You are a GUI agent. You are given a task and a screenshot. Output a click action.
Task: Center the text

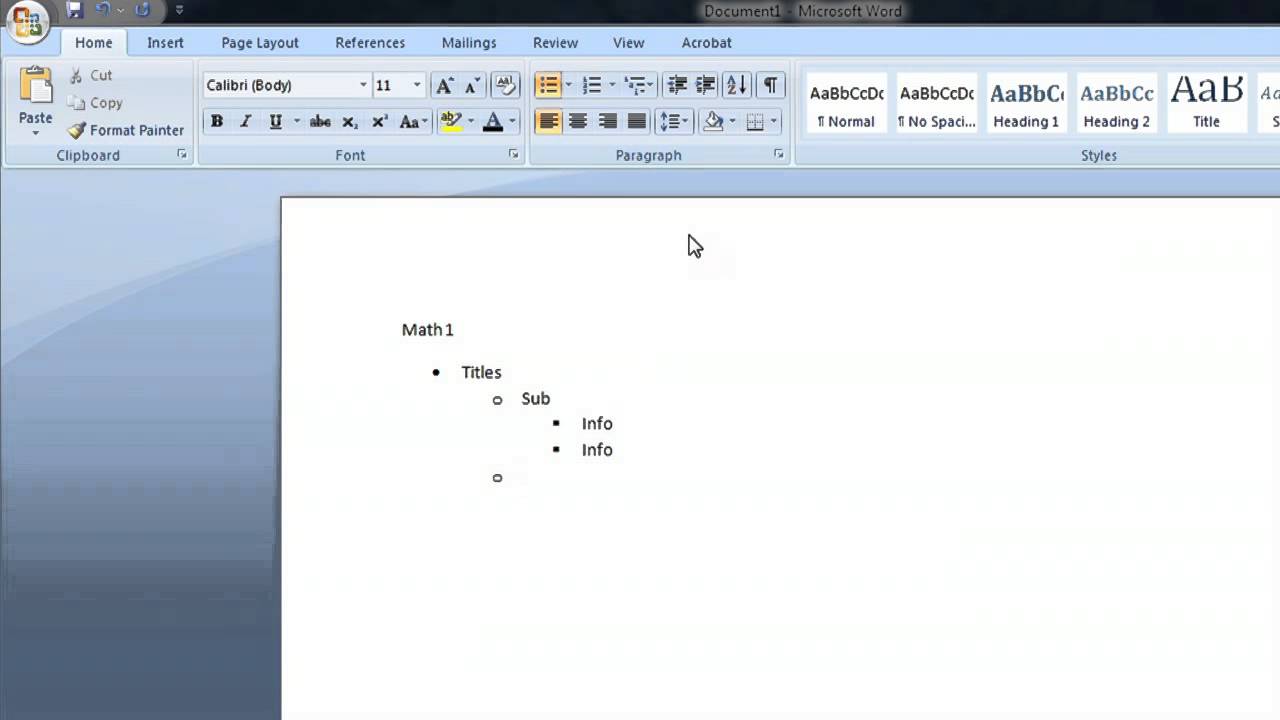tap(577, 122)
